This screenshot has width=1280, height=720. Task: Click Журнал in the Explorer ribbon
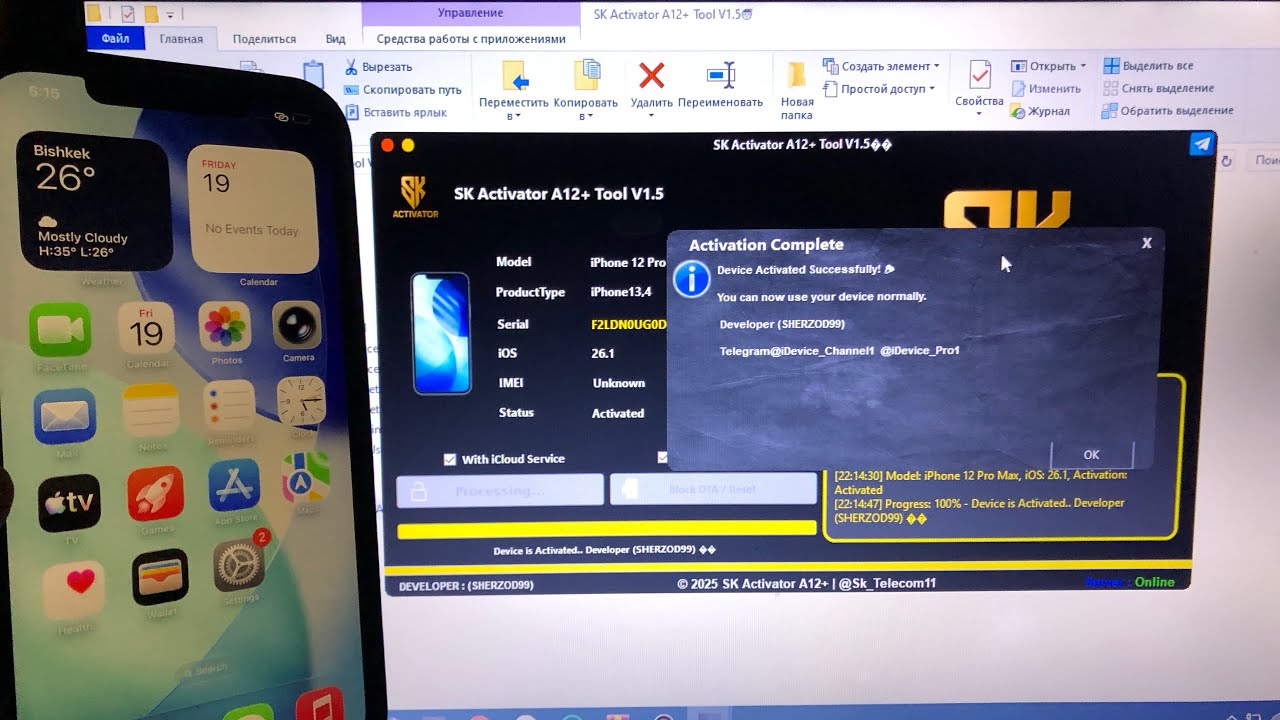(1040, 111)
